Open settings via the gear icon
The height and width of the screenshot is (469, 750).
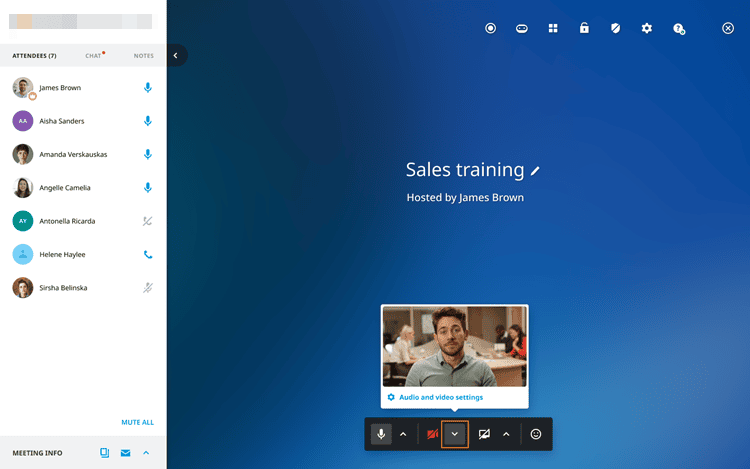(x=647, y=28)
